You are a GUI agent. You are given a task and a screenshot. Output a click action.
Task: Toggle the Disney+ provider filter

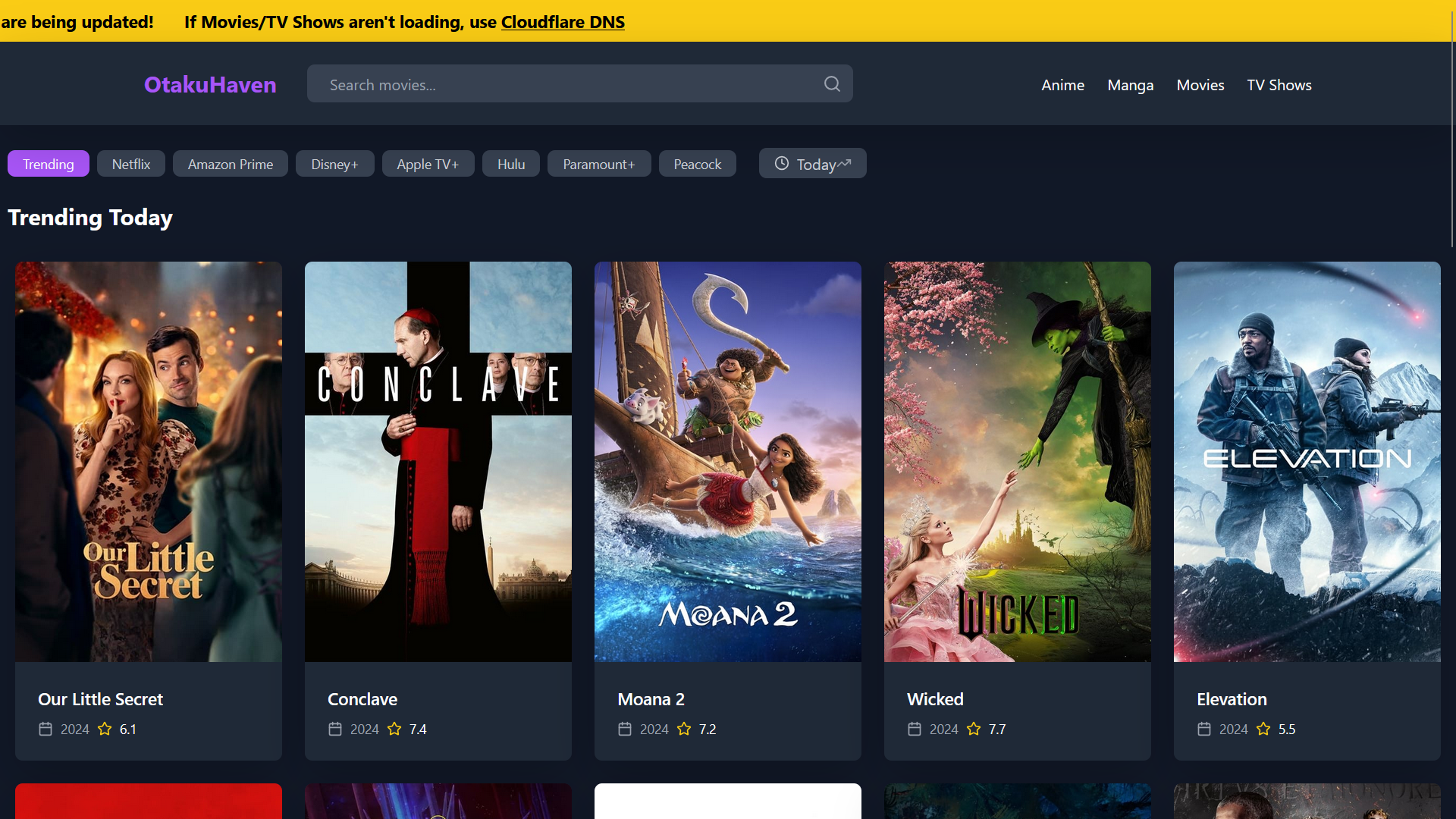click(x=334, y=164)
